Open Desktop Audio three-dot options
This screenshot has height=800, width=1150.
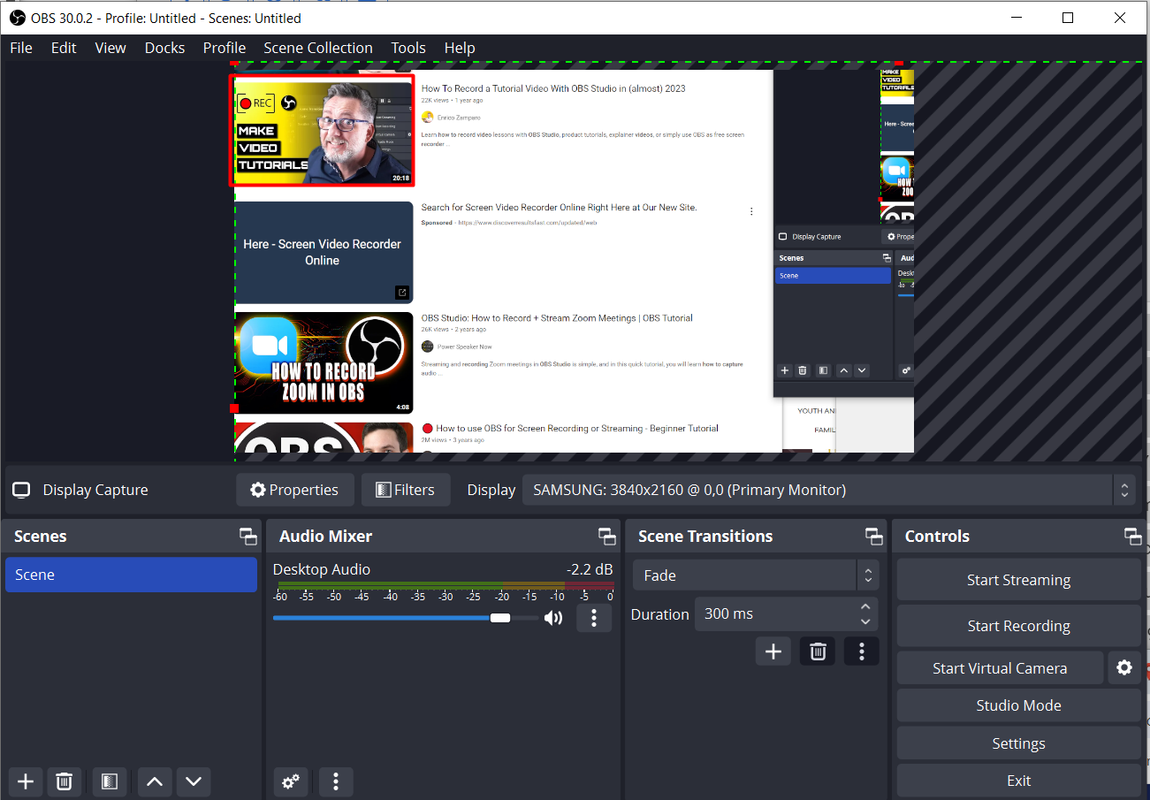(x=594, y=618)
